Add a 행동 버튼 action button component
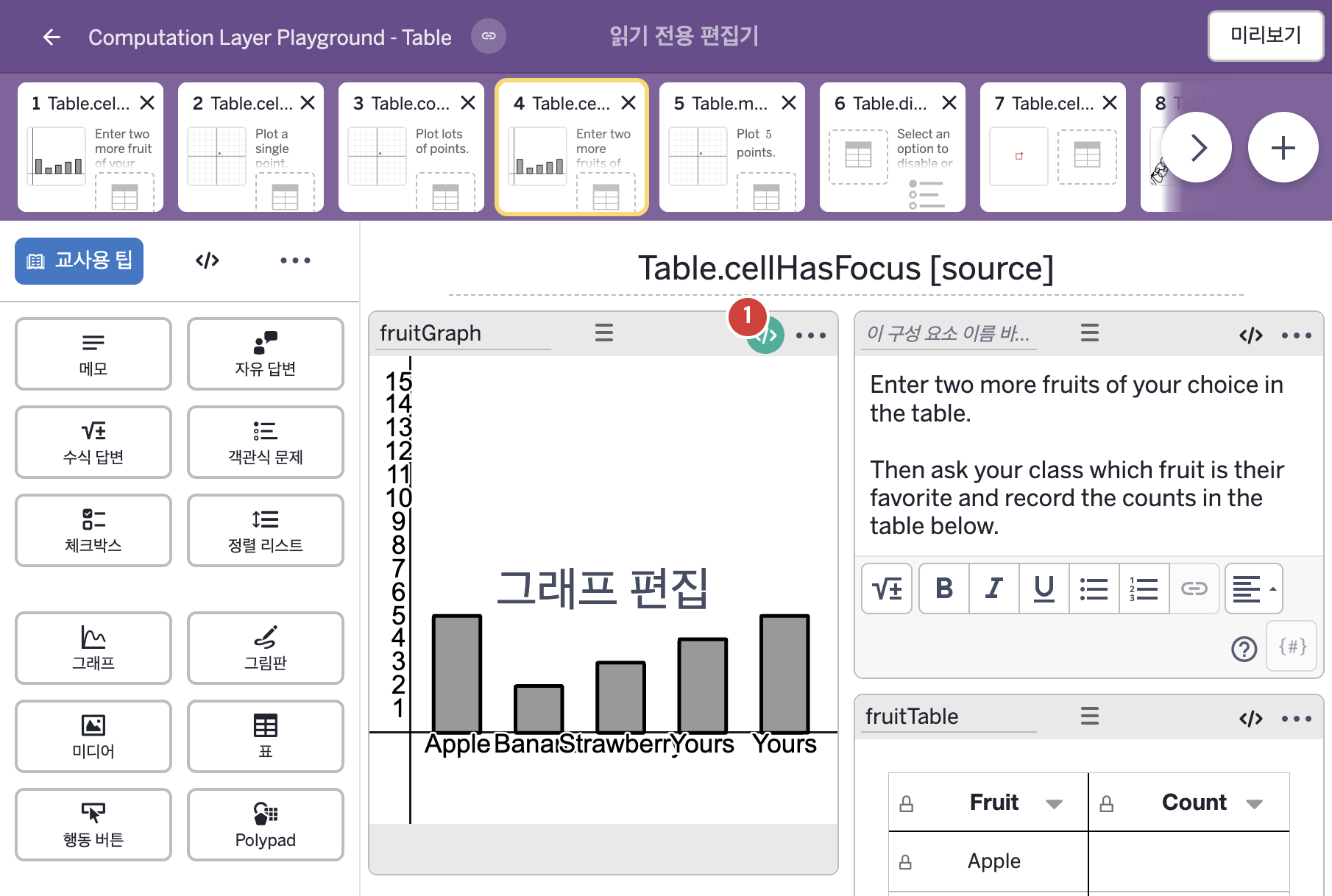The height and width of the screenshot is (896, 1332). click(x=93, y=825)
